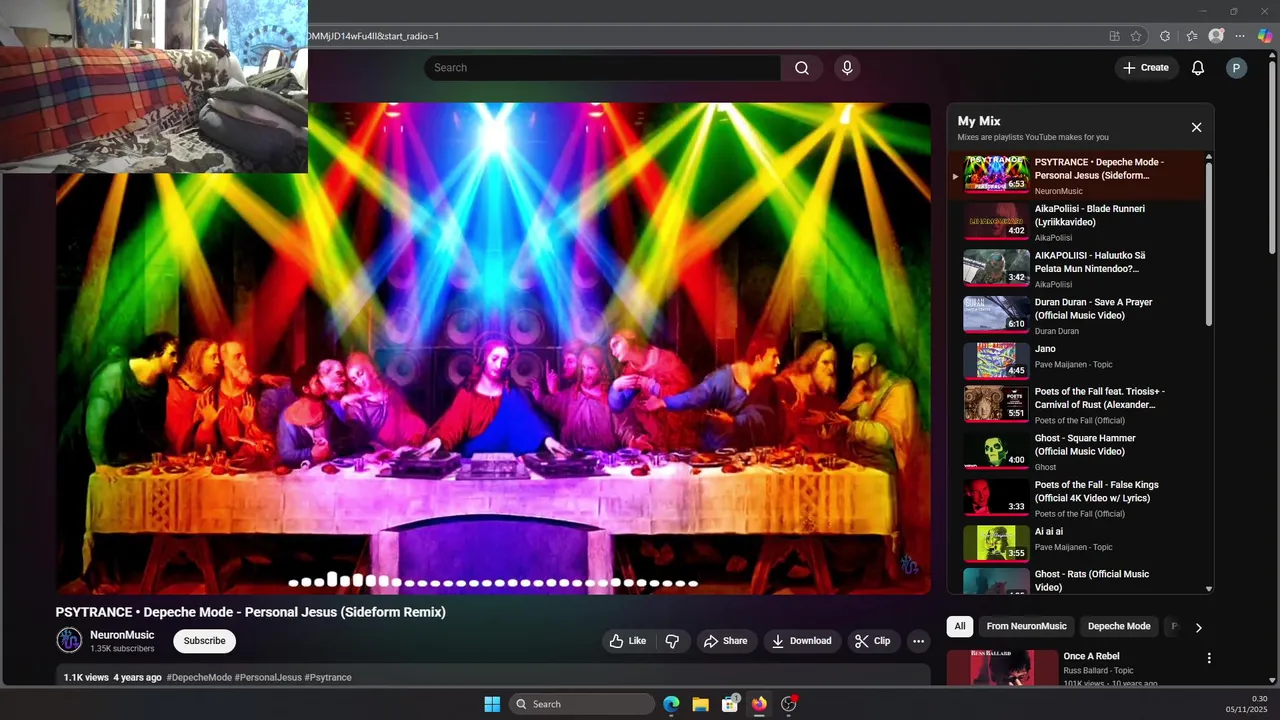1280x720 pixels.
Task: Download the video with Download button
Action: 802,641
